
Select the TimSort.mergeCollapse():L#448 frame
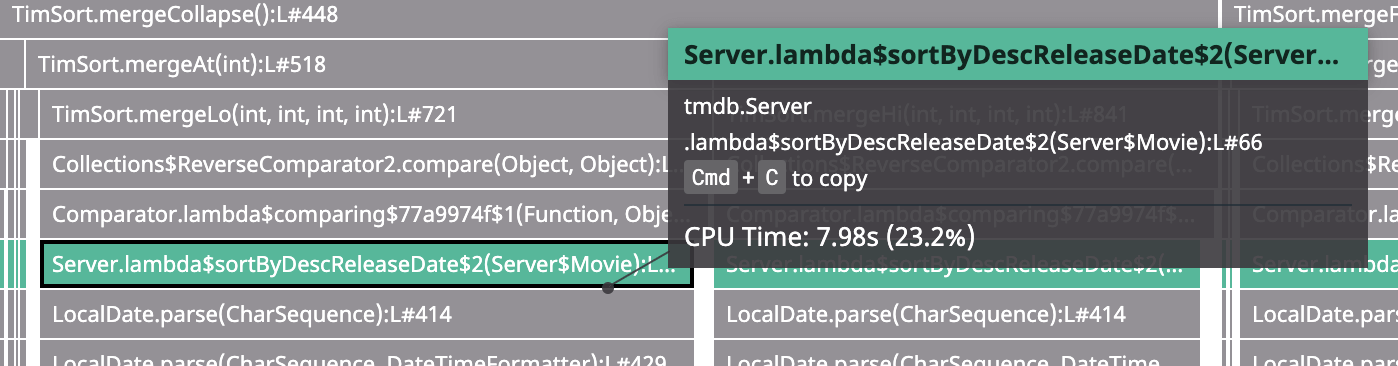[608, 15]
